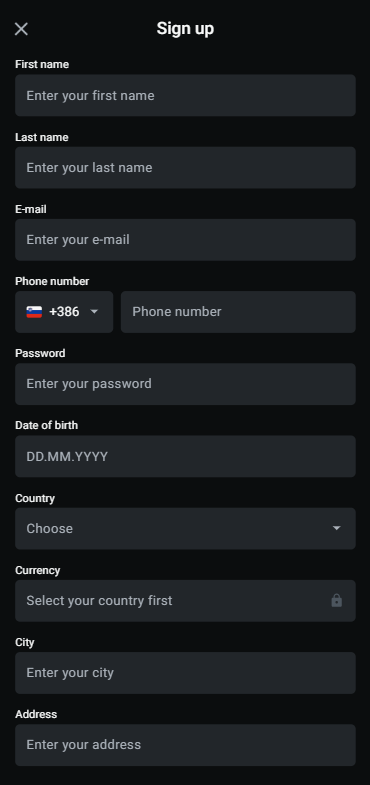
Task: Open the Country Choose dropdown
Action: click(185, 529)
